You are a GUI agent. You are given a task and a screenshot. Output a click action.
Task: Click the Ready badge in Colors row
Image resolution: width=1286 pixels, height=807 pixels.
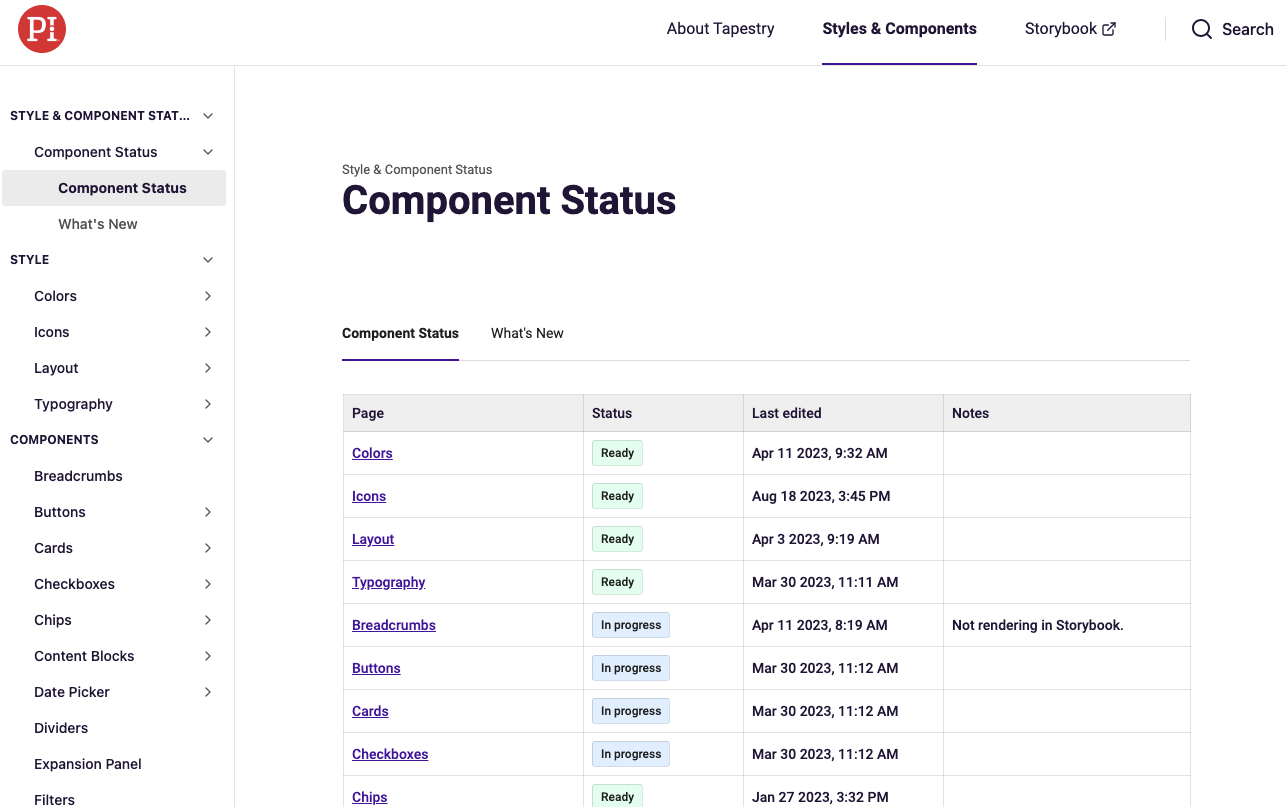click(x=617, y=453)
